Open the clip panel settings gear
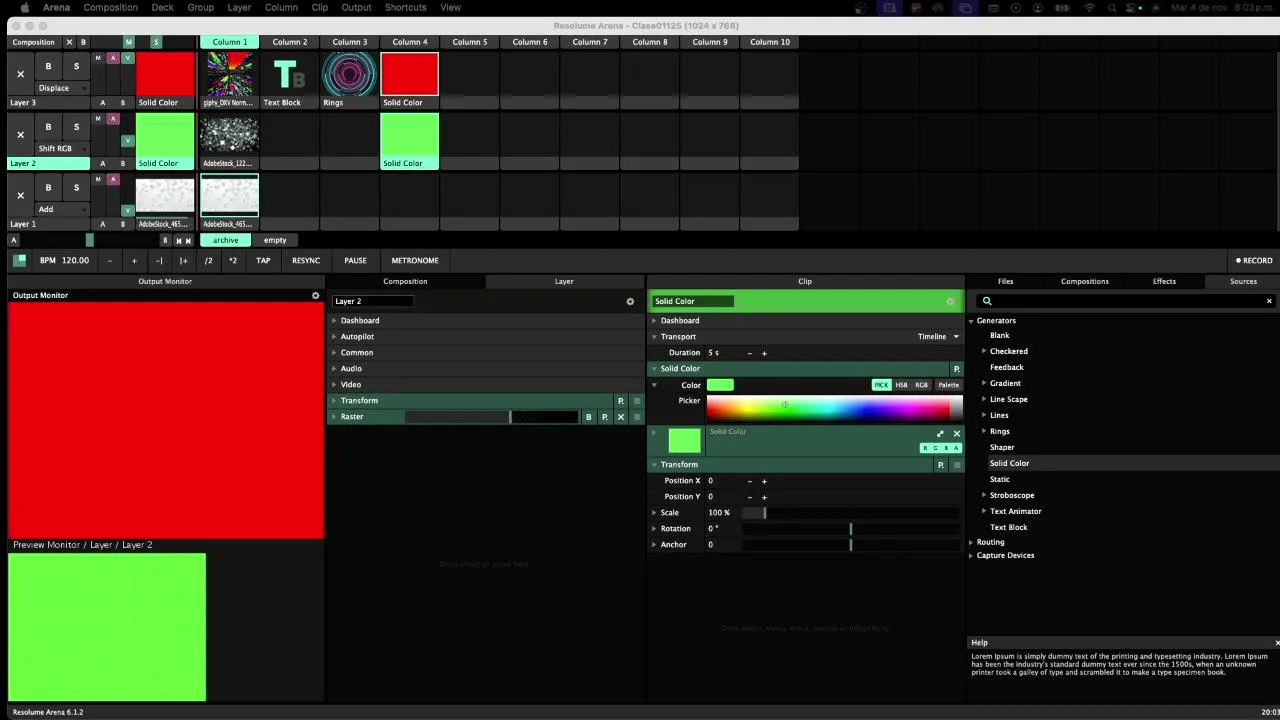 pos(950,301)
